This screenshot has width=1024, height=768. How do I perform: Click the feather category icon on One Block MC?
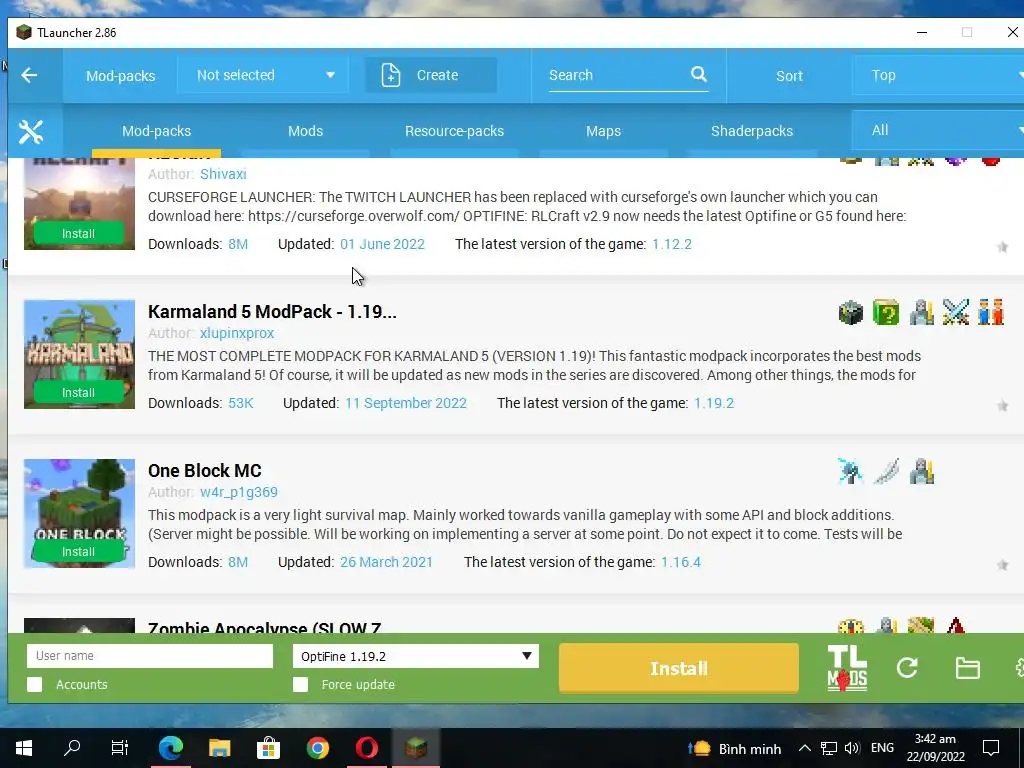(886, 472)
